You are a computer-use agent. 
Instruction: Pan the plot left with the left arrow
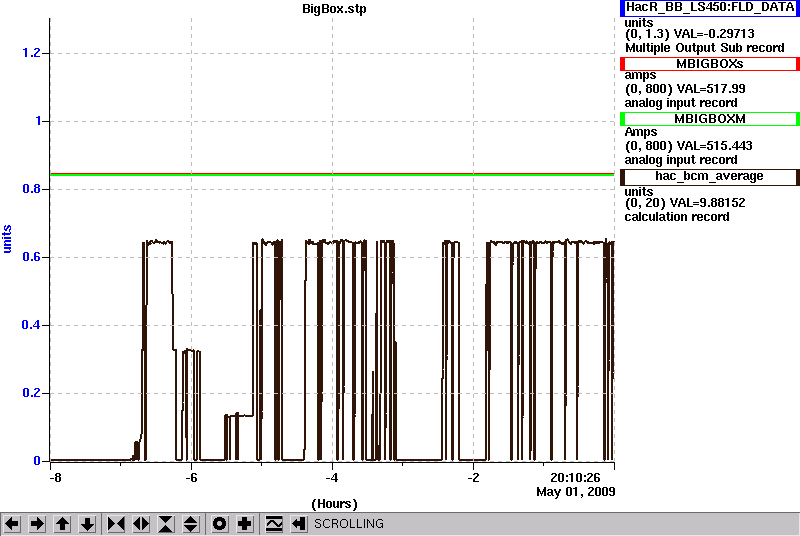coord(12,524)
